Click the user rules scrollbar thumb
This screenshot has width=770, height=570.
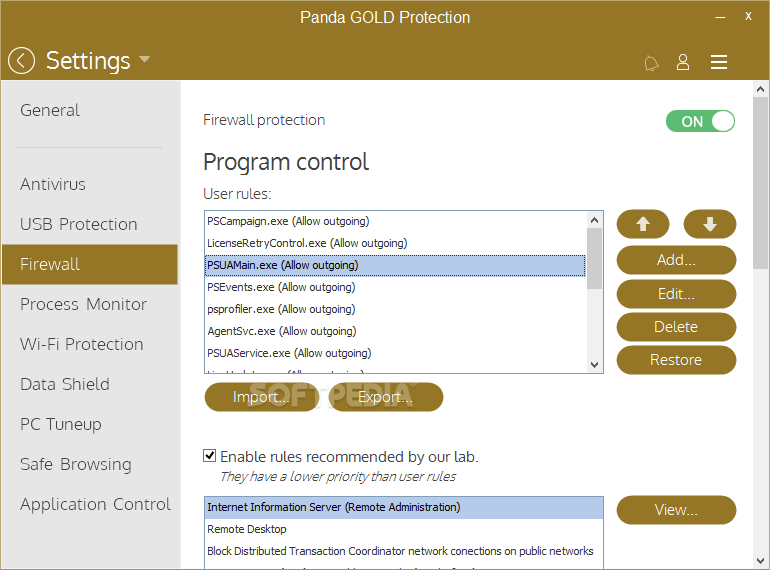click(595, 258)
